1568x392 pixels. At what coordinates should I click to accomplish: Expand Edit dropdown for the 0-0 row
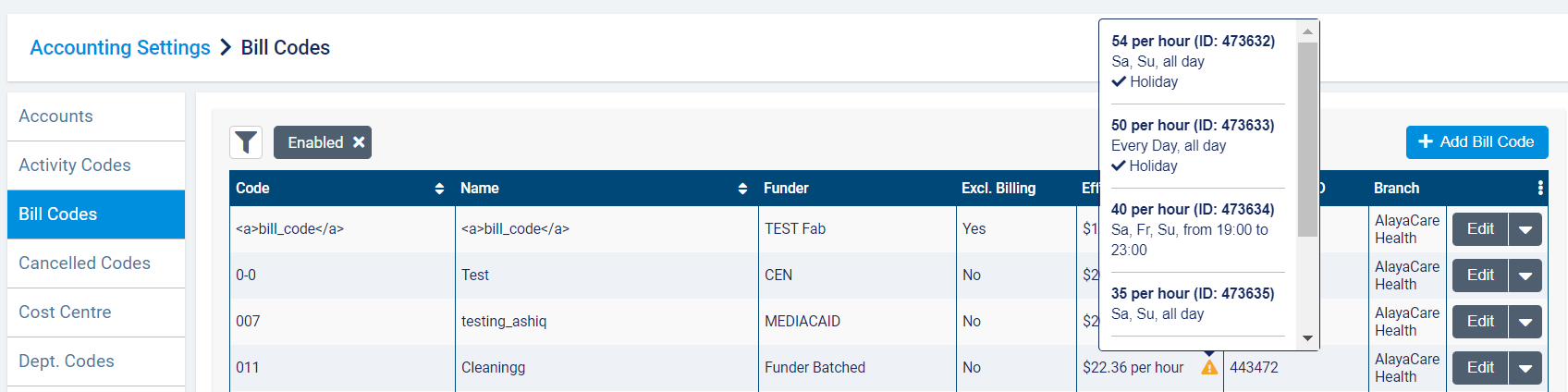(x=1525, y=276)
